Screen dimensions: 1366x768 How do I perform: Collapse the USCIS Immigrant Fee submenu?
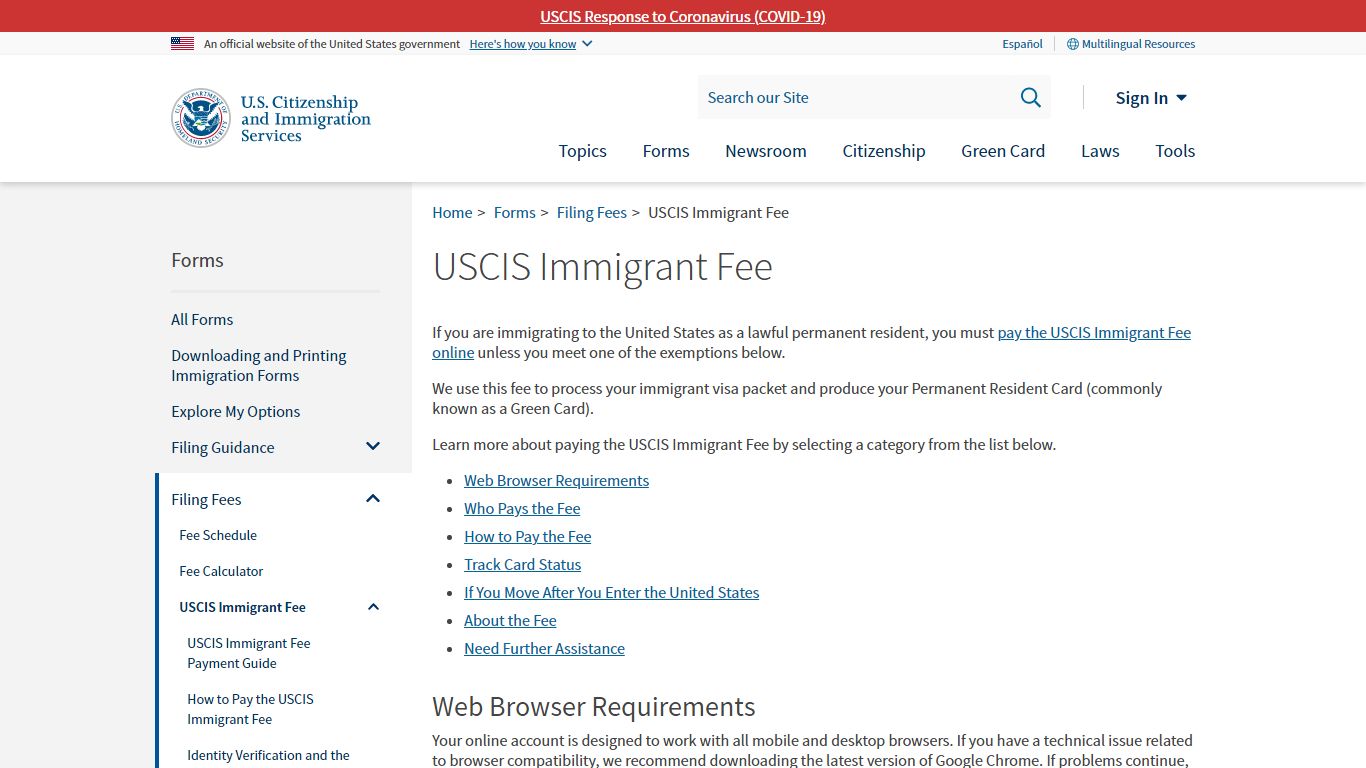coord(373,607)
